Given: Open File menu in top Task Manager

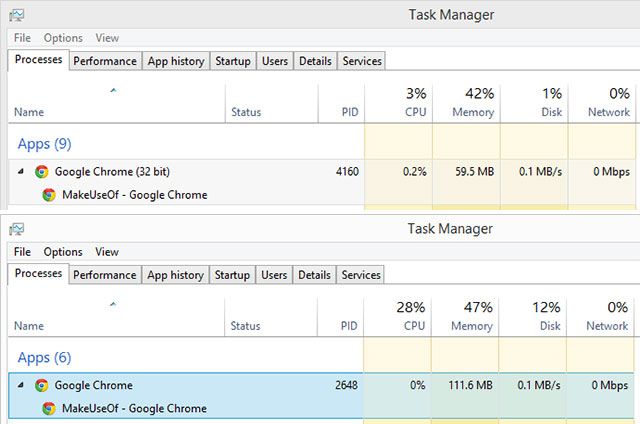Looking at the screenshot, I should coord(22,38).
